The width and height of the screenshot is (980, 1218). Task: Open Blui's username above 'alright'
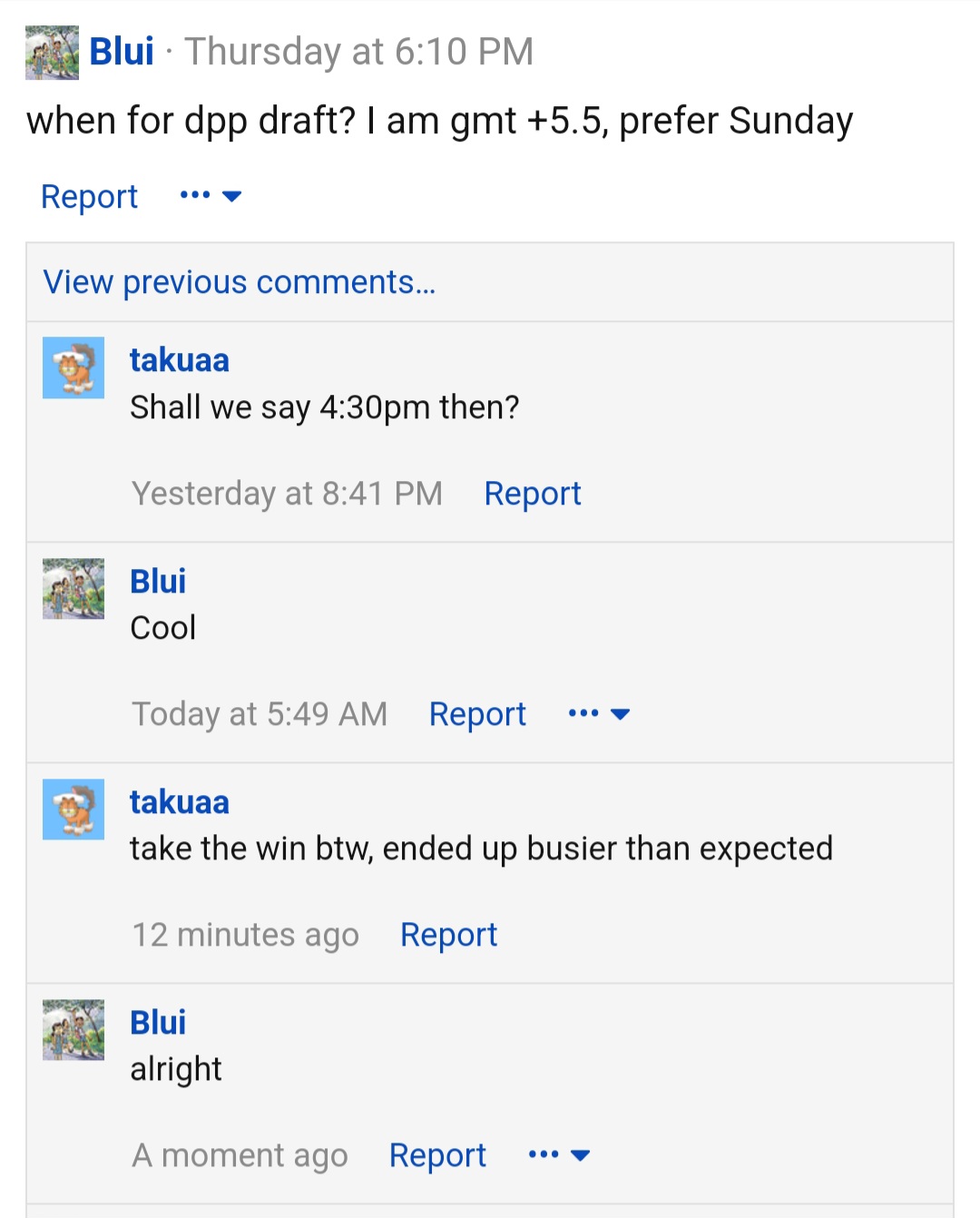coord(158,1023)
